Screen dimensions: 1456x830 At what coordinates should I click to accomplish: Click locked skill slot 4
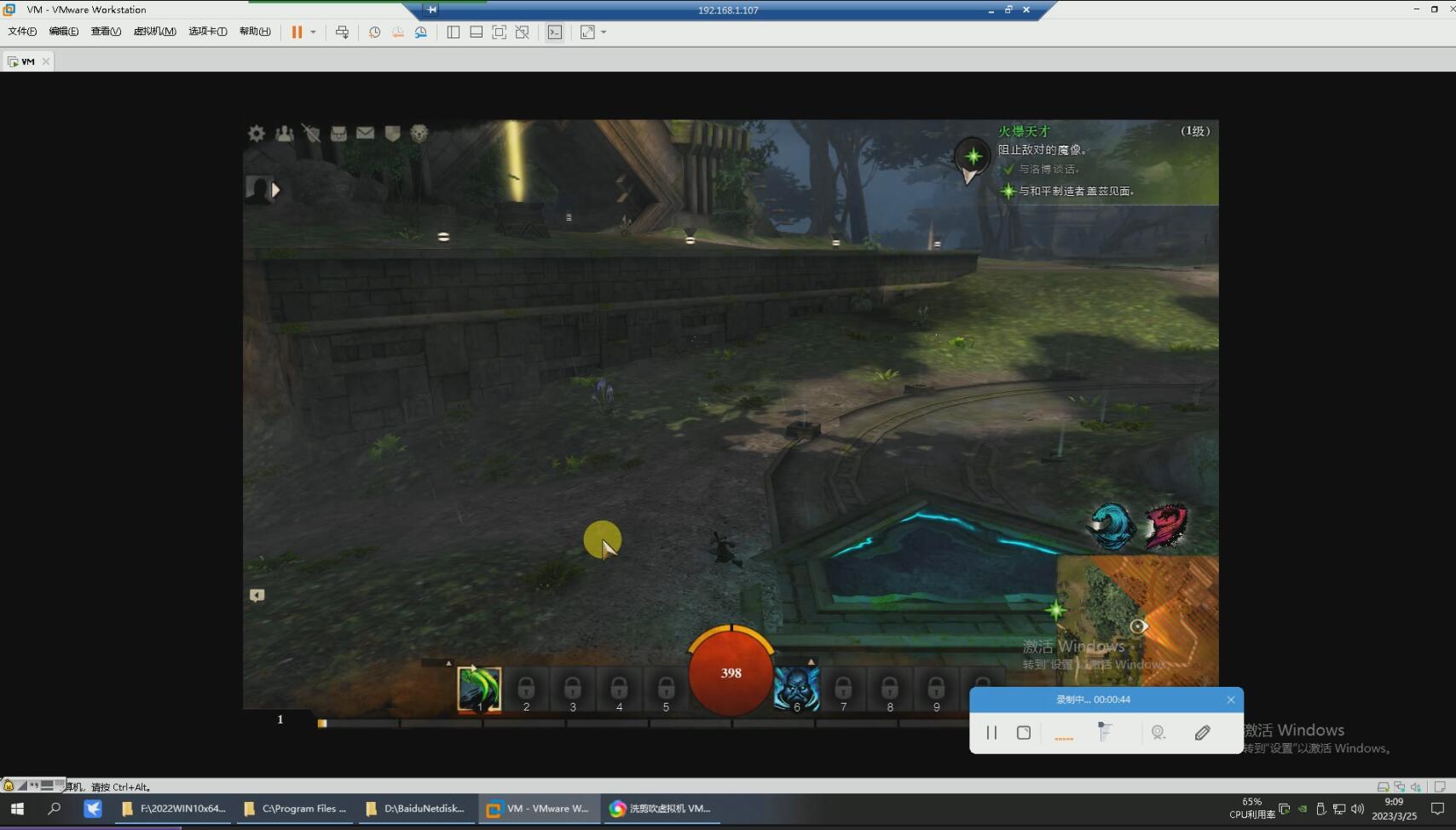click(x=620, y=689)
